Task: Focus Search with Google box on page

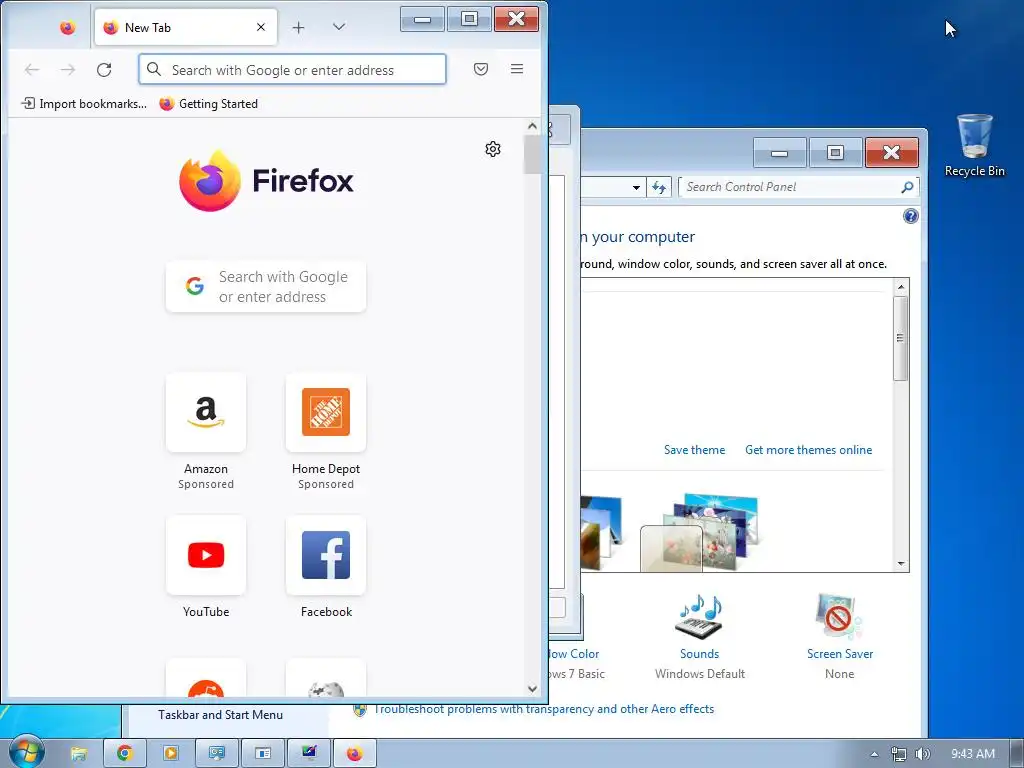Action: point(266,287)
